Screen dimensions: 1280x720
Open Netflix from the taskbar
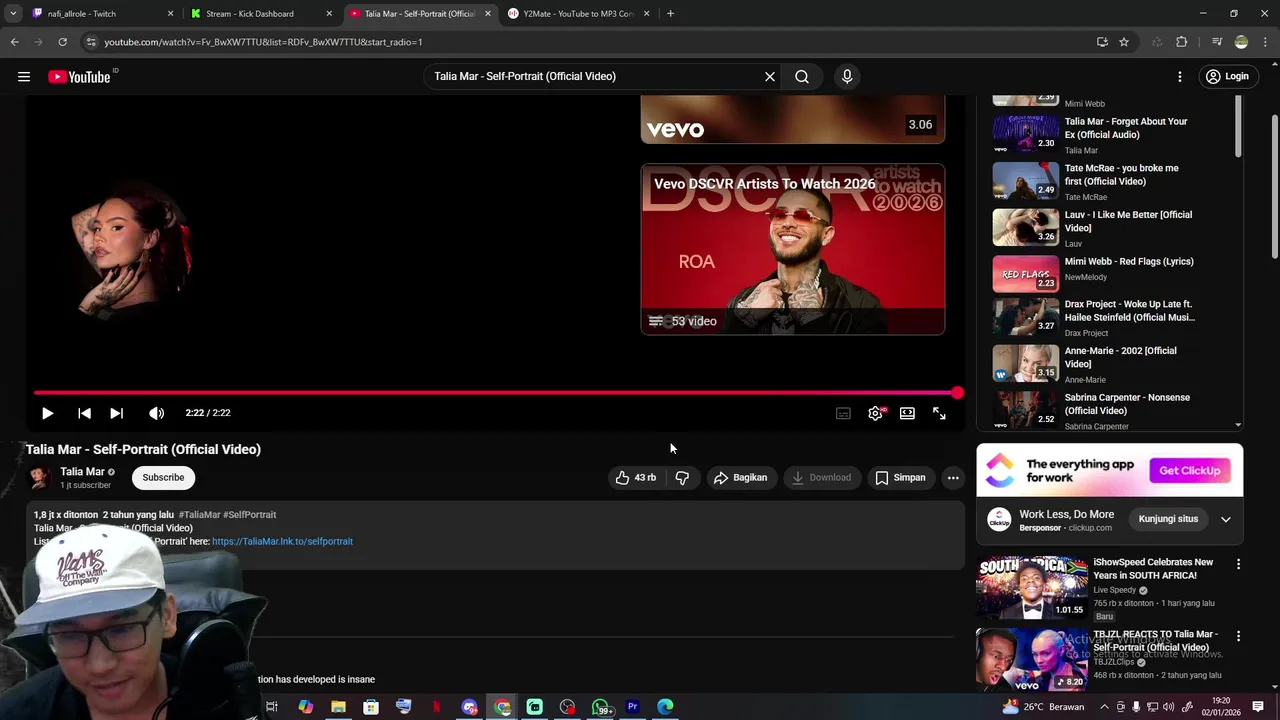pyautogui.click(x=436, y=707)
